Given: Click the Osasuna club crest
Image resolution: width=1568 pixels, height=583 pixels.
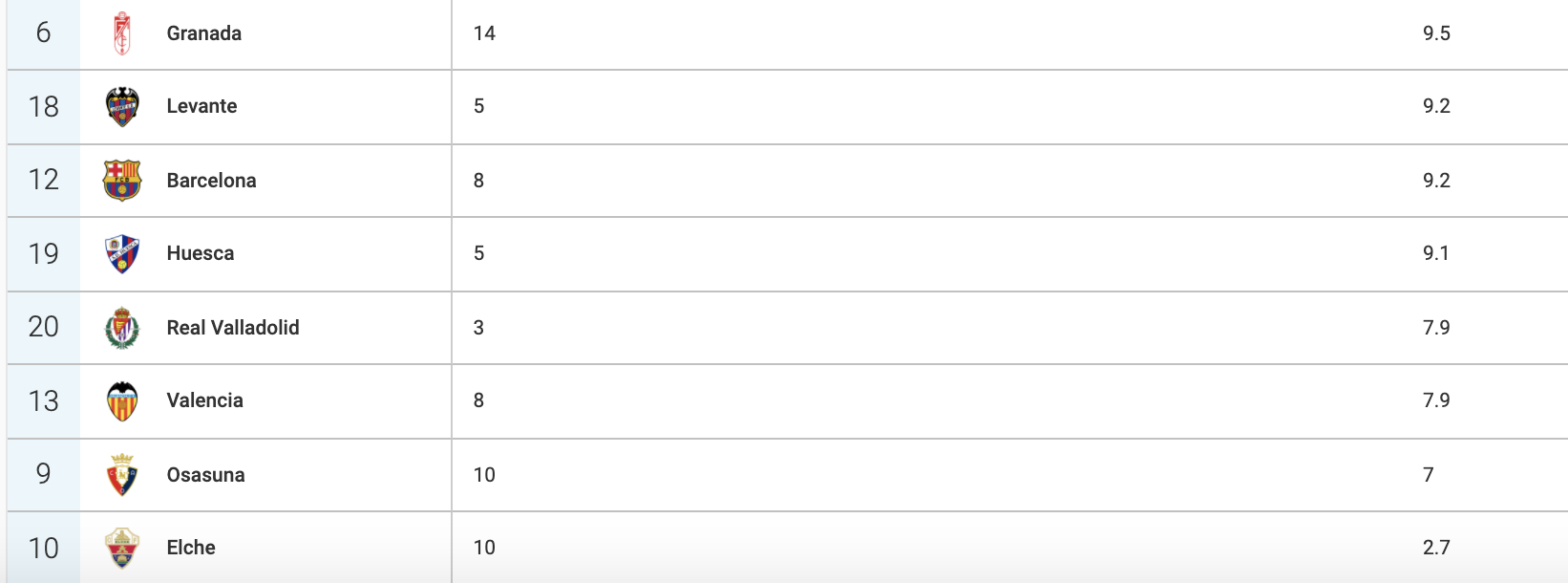Looking at the screenshot, I should click(x=121, y=475).
